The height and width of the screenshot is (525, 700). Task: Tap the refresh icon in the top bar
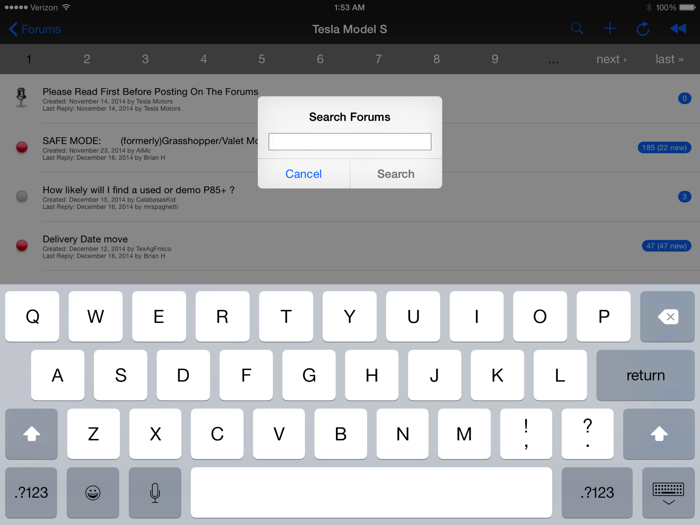[x=643, y=29]
